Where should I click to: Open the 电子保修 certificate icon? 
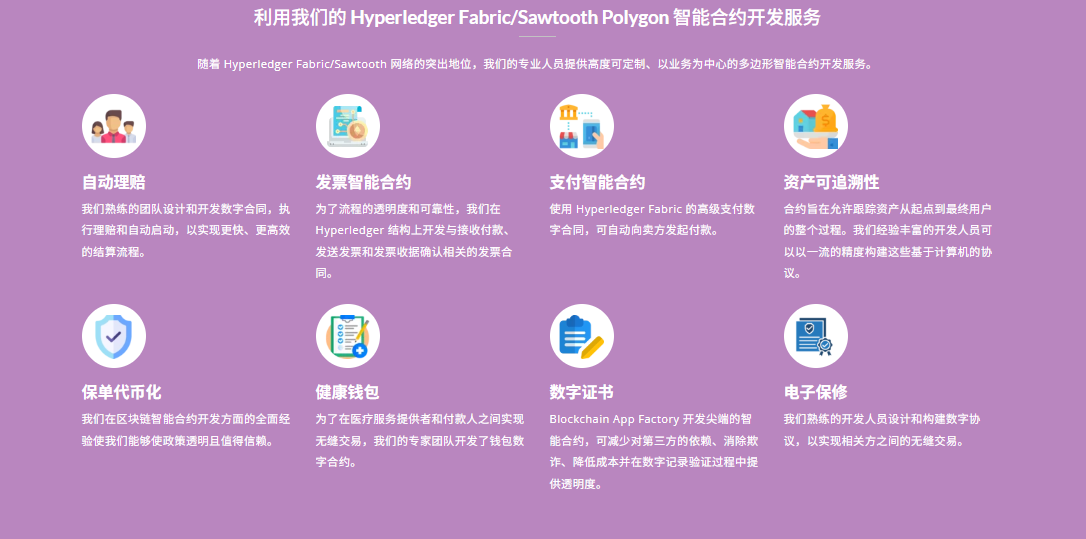pyautogui.click(x=815, y=336)
